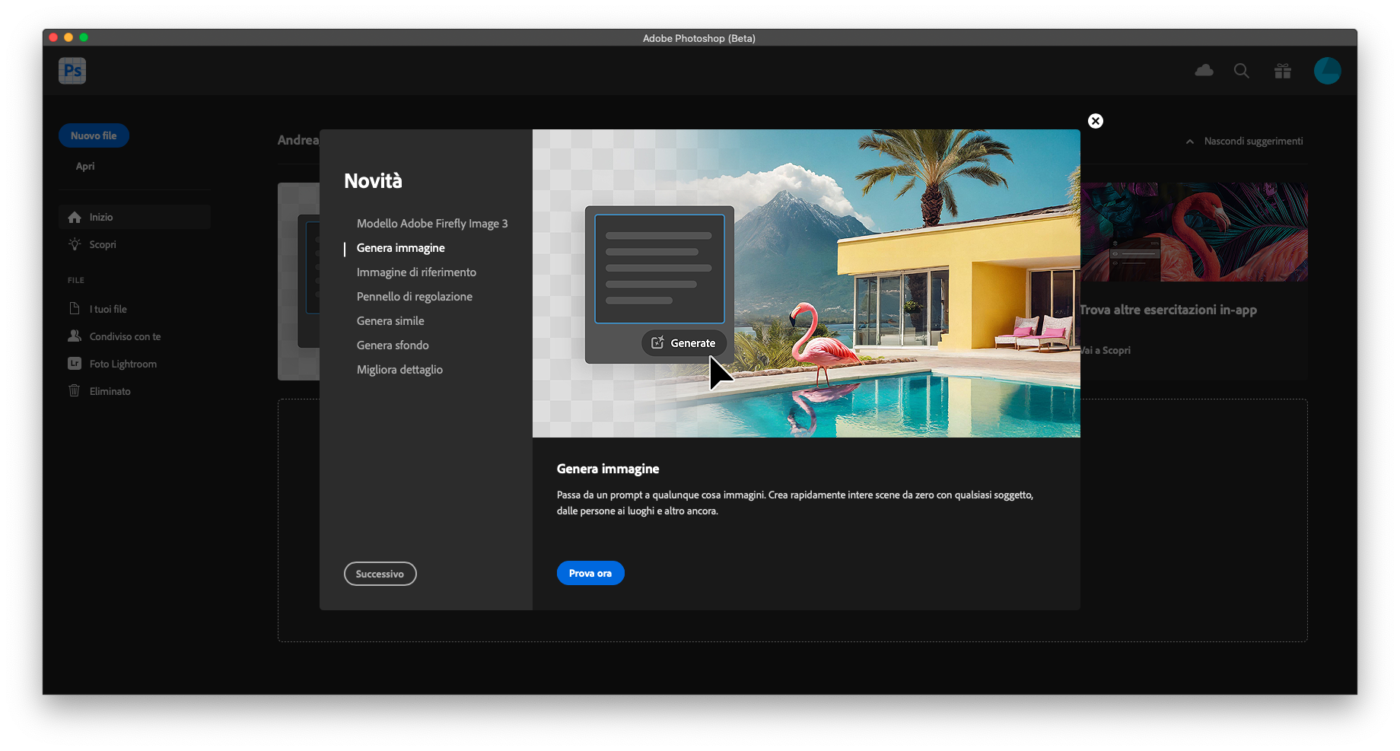Open the Creative Cloud sync status icon
The image size is (1400, 751).
point(1204,70)
